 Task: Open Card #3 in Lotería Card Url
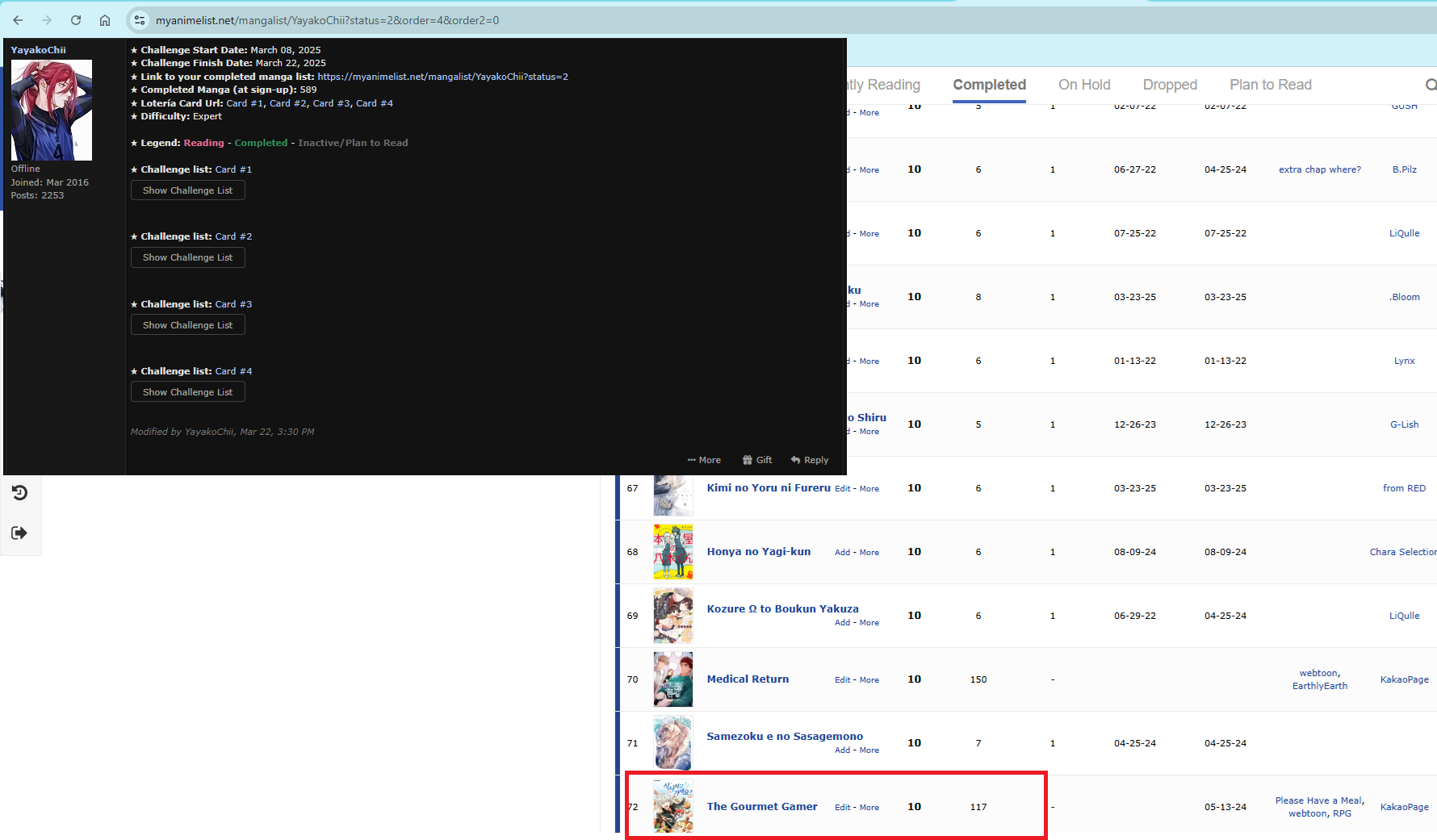pyautogui.click(x=331, y=103)
